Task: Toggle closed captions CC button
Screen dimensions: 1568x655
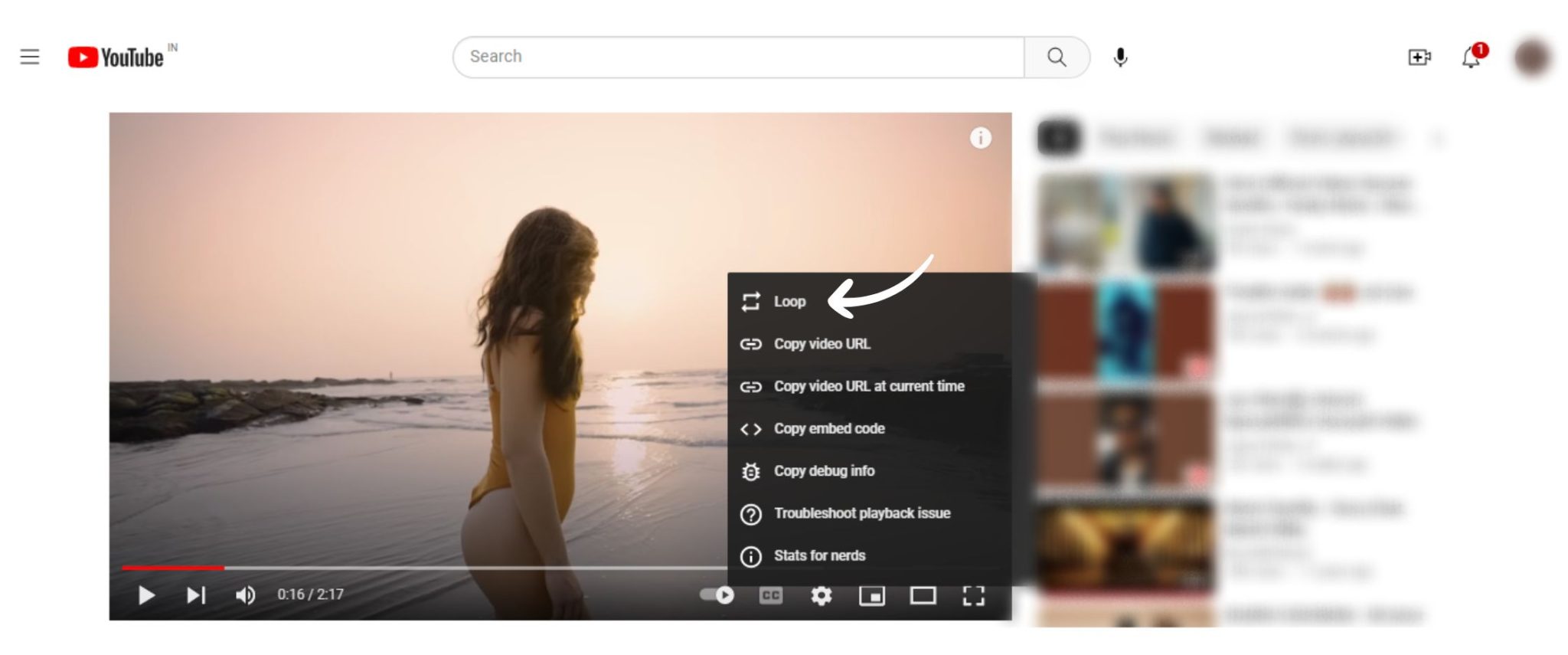Action: pyautogui.click(x=770, y=595)
